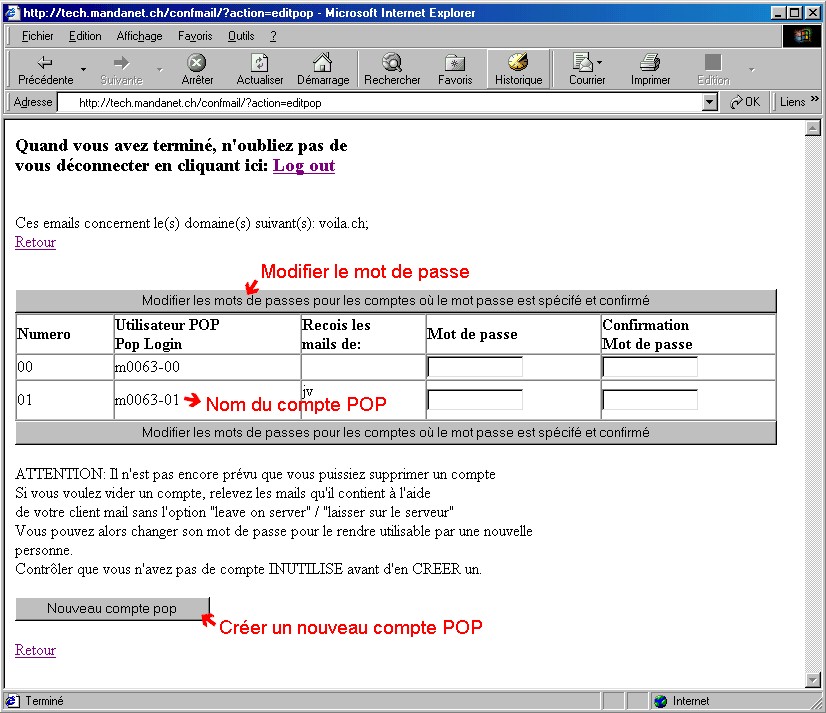Image resolution: width=826 pixels, height=713 pixels.
Task: Click the vertical scrollbar down arrow
Action: (812, 680)
